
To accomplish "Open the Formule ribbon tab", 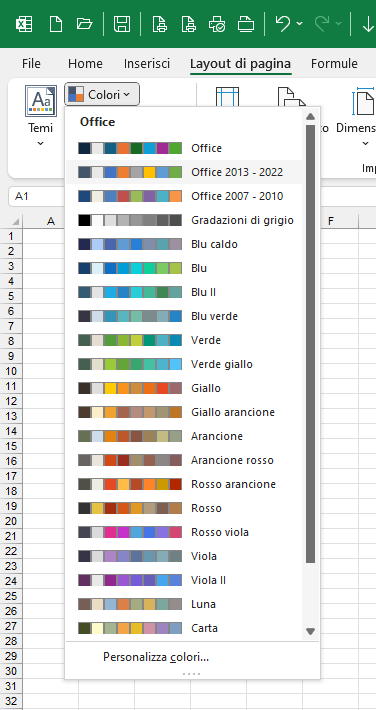I will click(334, 63).
